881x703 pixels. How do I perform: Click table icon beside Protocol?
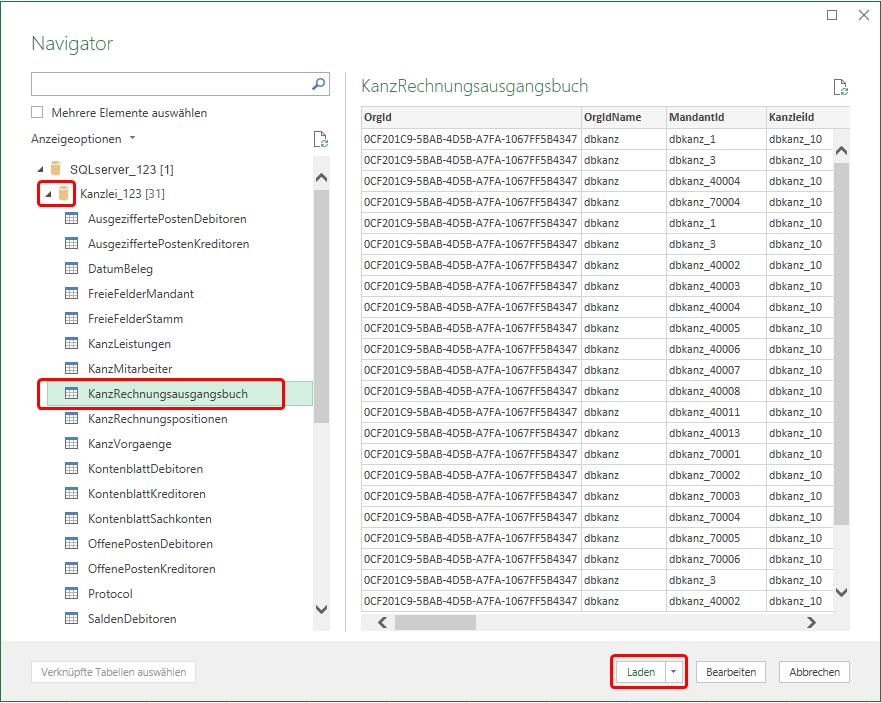coord(71,593)
